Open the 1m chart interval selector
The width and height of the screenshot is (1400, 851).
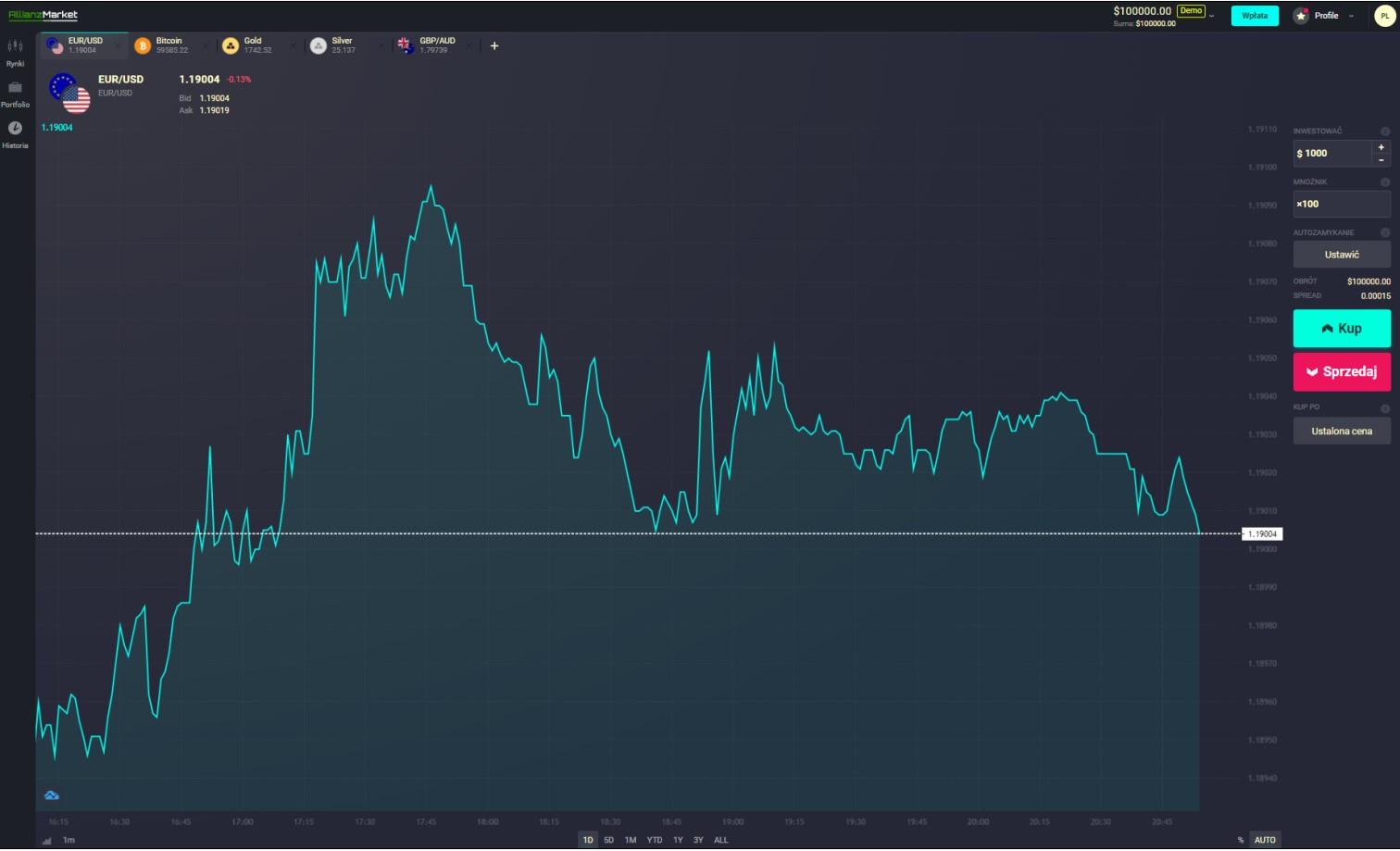(x=69, y=840)
